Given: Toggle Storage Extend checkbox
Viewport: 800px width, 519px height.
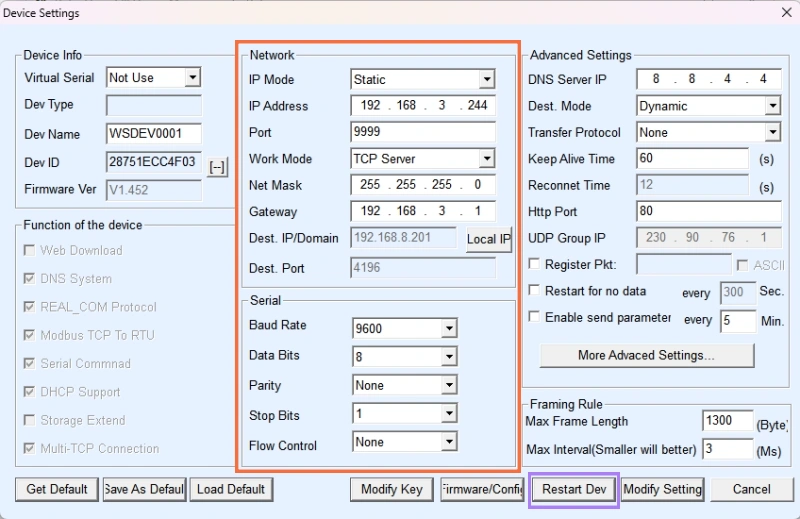Looking at the screenshot, I should [x=30, y=420].
